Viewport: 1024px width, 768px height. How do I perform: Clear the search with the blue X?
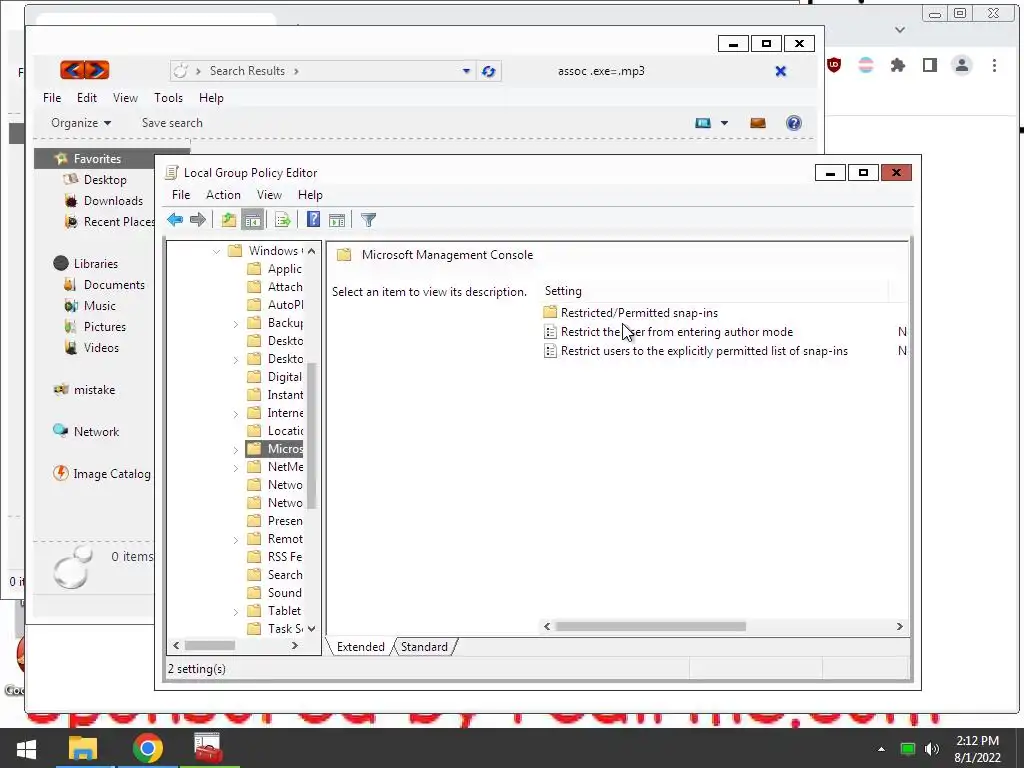pos(780,71)
